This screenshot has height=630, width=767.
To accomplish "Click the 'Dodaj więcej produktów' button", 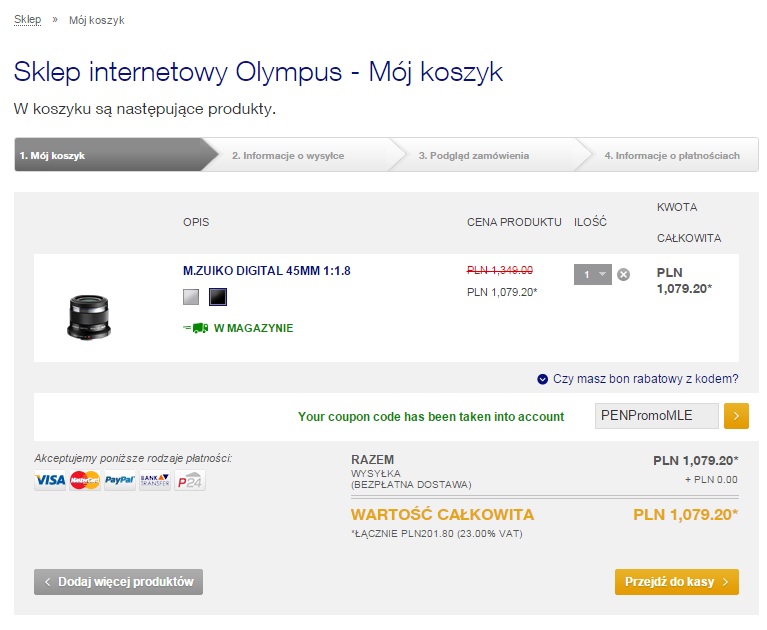I will click(118, 582).
